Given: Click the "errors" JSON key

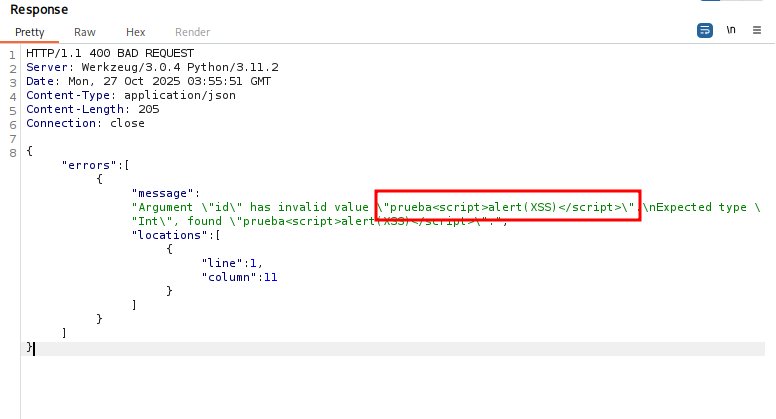Looking at the screenshot, I should coord(89,165).
